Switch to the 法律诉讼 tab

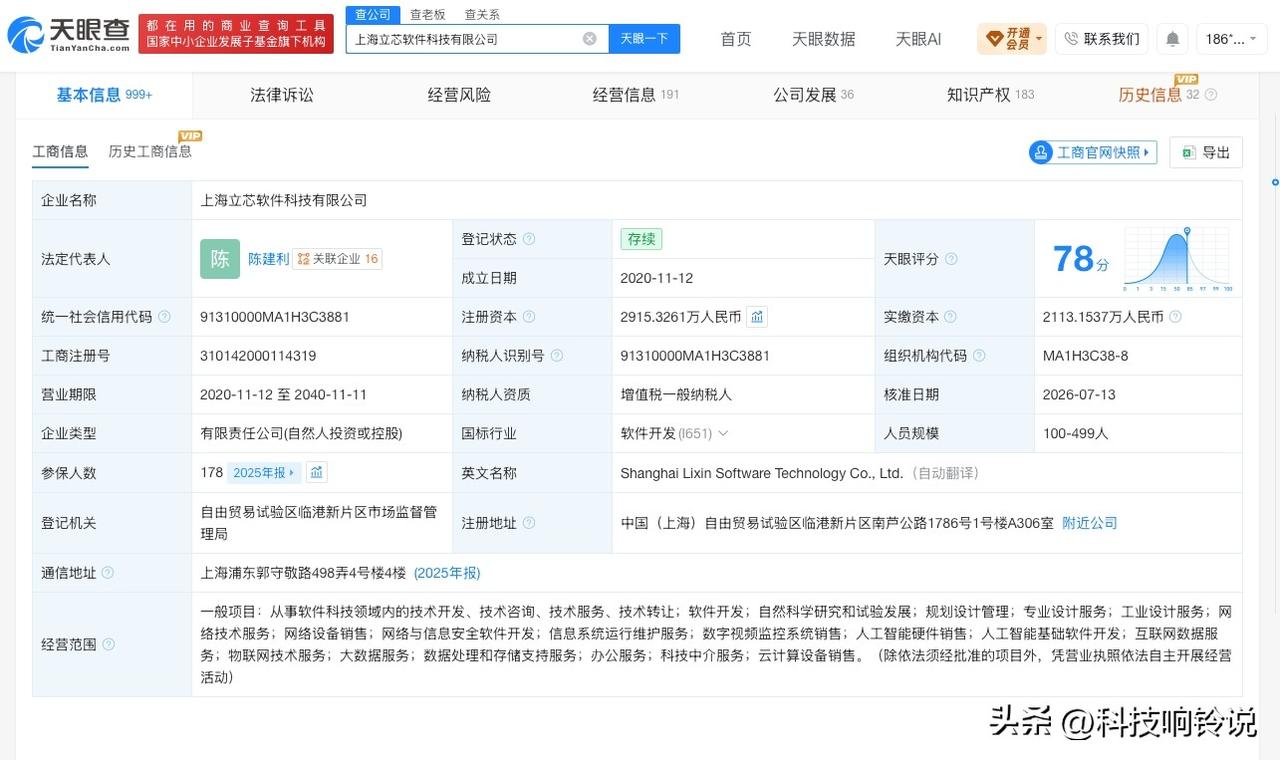[x=282, y=95]
